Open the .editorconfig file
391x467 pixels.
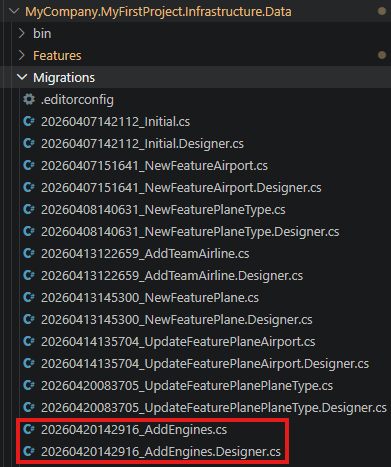pyautogui.click(x=77, y=100)
